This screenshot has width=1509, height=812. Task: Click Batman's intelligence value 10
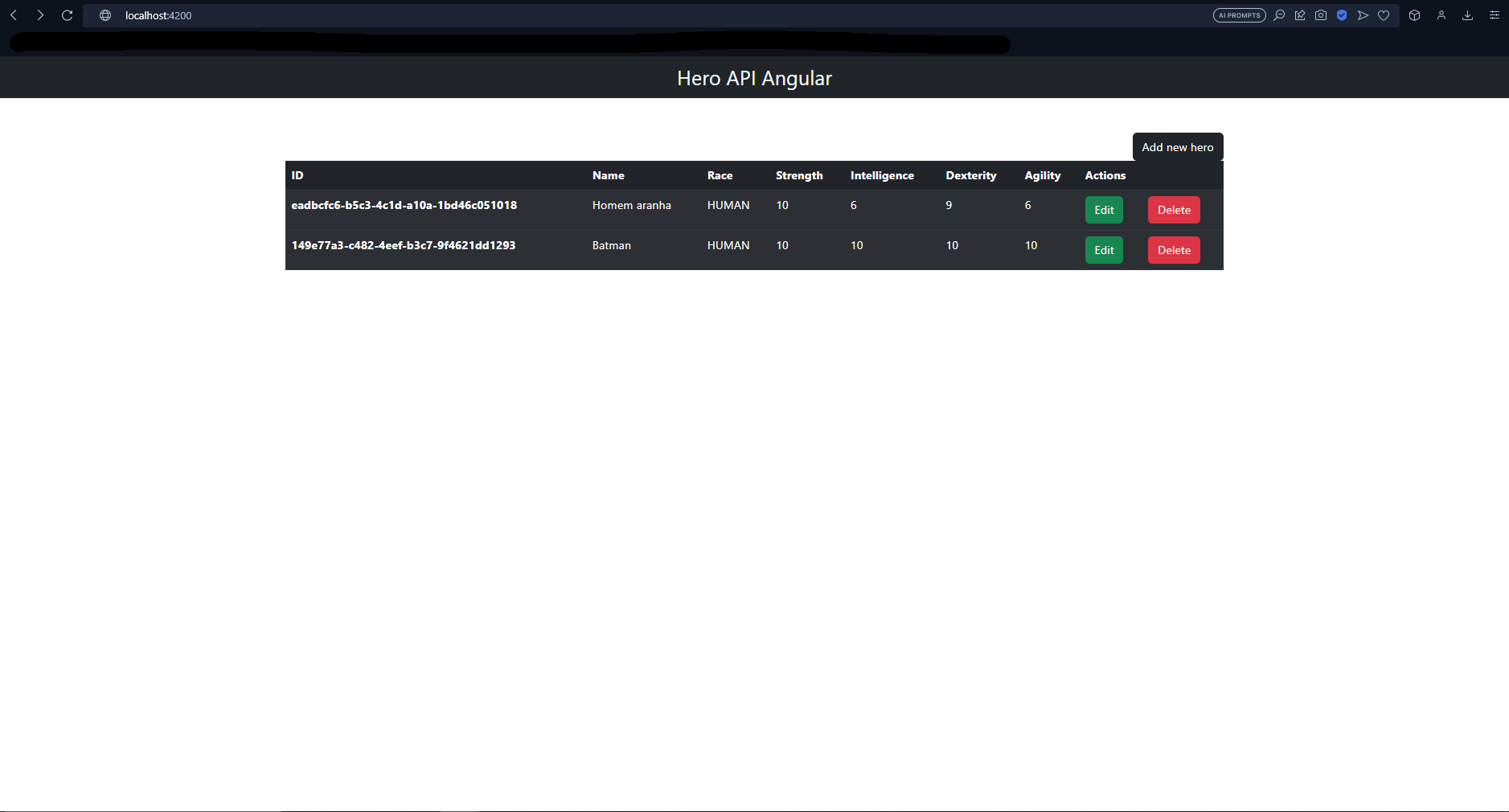coord(857,245)
